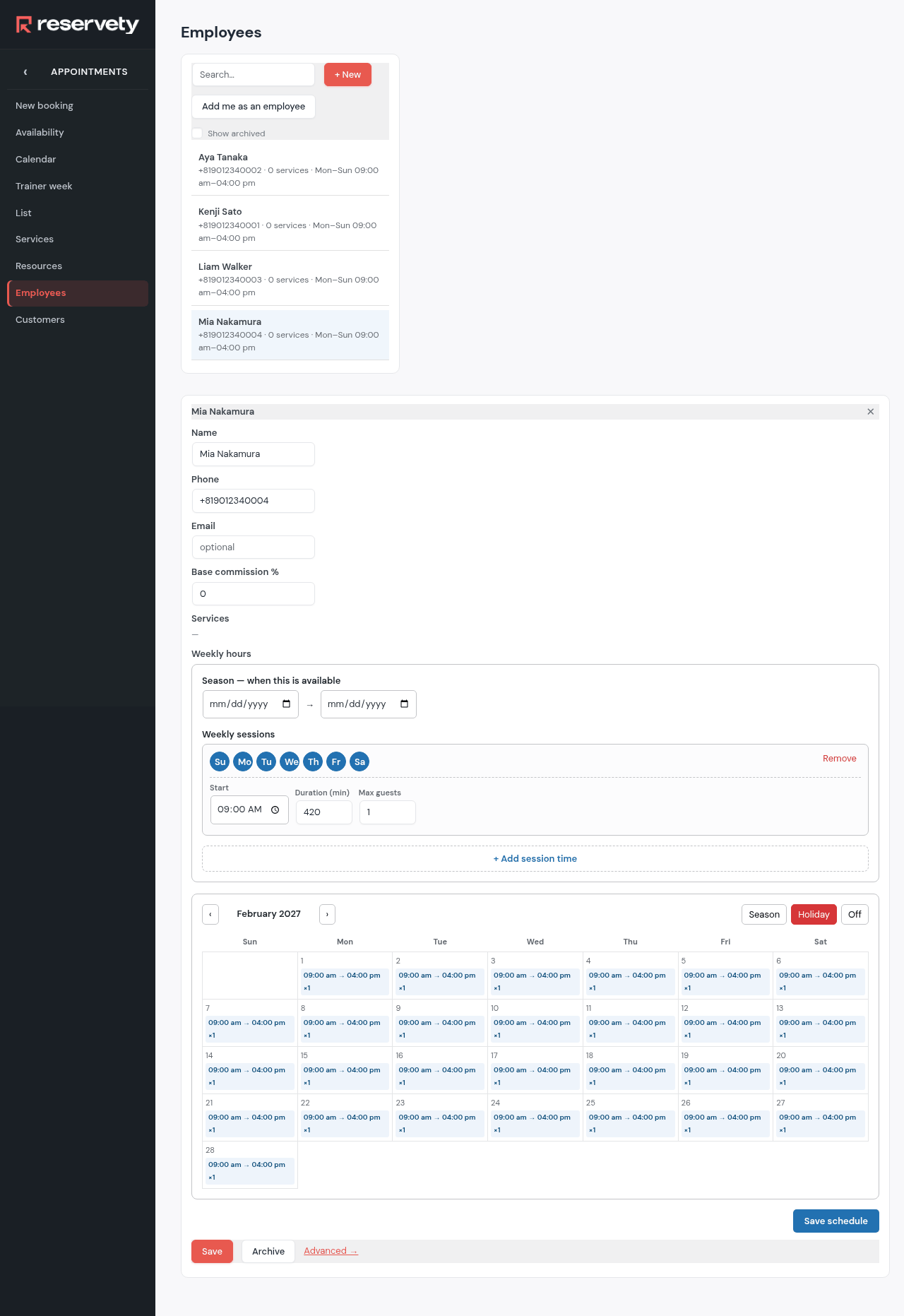Open the season start date calendar picker
The width and height of the screenshot is (904, 1316).
click(286, 704)
